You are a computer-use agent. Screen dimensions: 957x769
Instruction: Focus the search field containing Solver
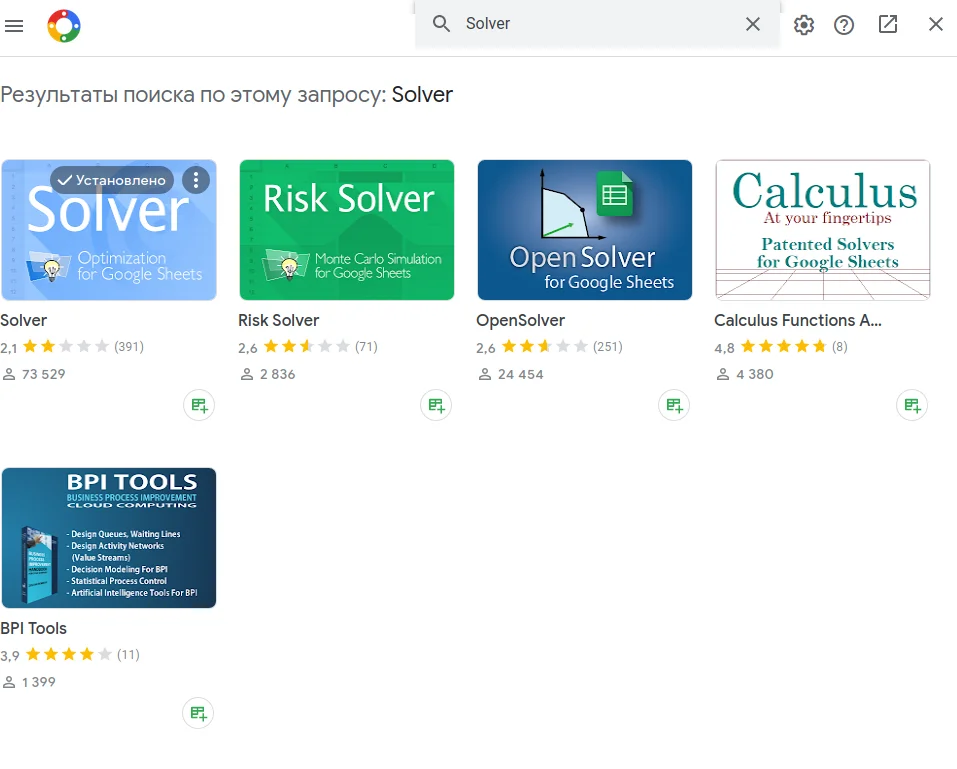point(597,24)
